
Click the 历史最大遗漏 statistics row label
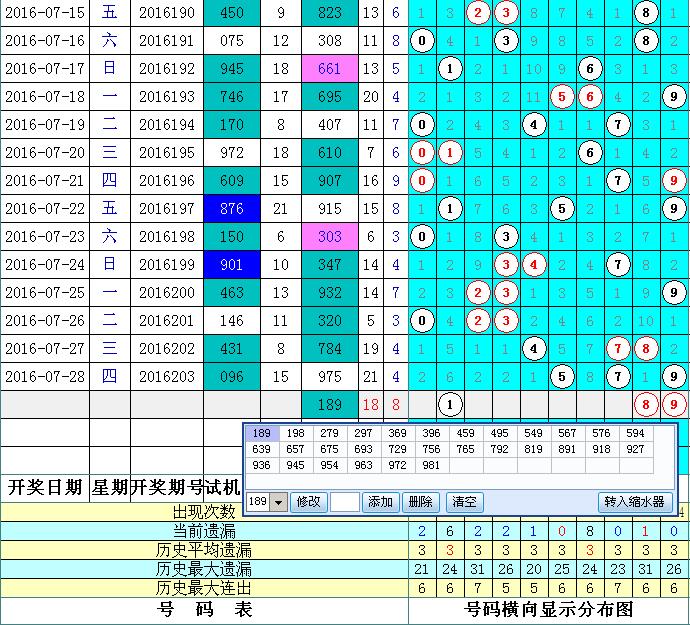tap(204, 568)
